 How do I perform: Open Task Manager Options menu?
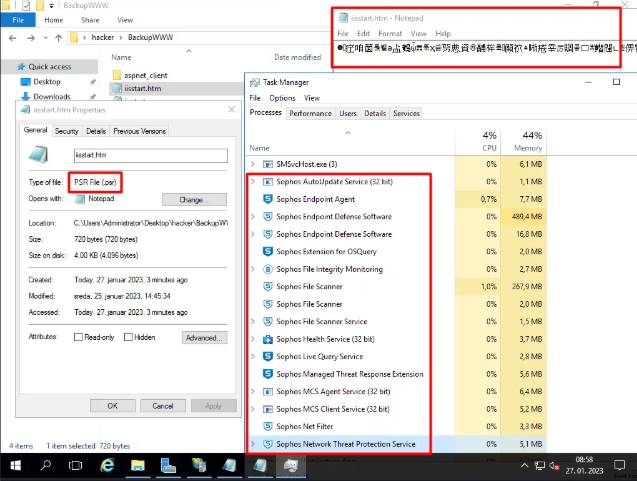(x=282, y=98)
